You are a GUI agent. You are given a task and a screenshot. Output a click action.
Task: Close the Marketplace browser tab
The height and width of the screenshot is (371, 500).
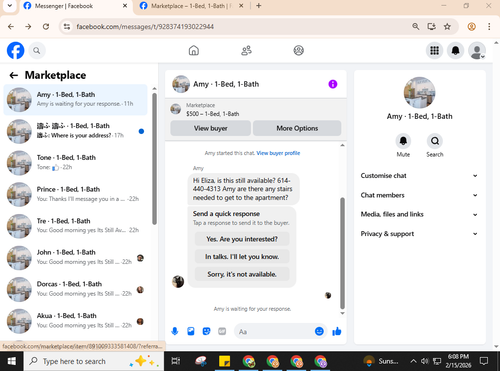click(241, 6)
